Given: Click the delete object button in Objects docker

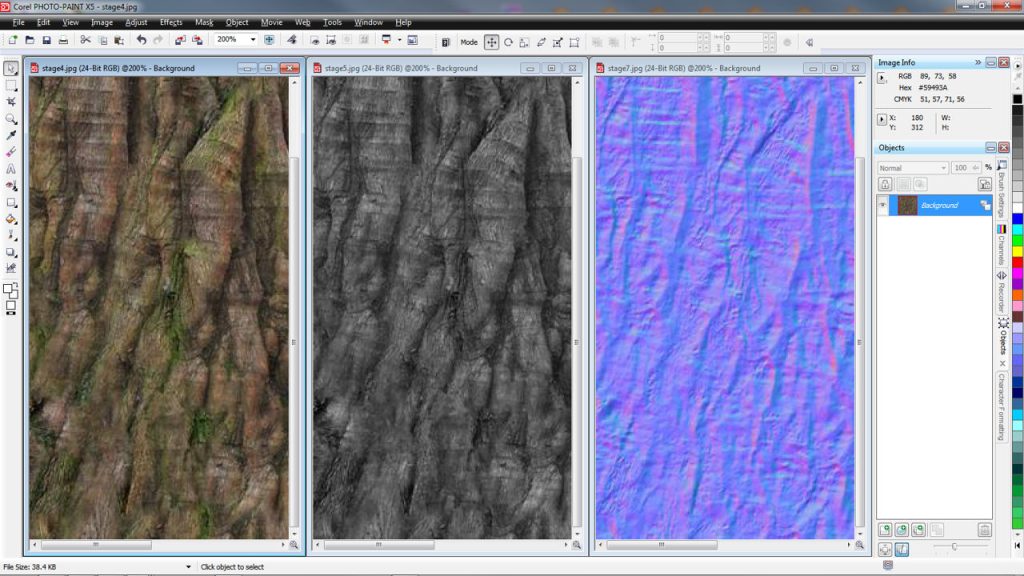Looking at the screenshot, I should tap(985, 530).
